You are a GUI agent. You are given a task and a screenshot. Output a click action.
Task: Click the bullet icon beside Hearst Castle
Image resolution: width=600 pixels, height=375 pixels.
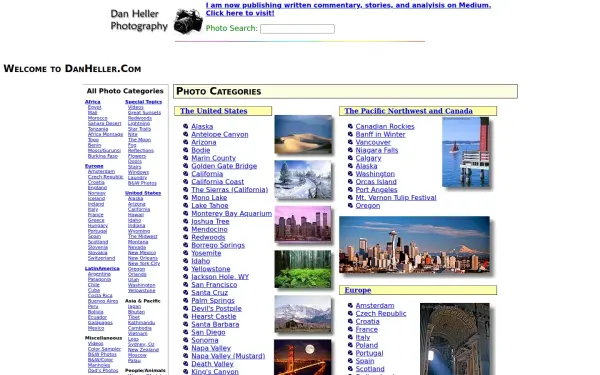click(186, 316)
